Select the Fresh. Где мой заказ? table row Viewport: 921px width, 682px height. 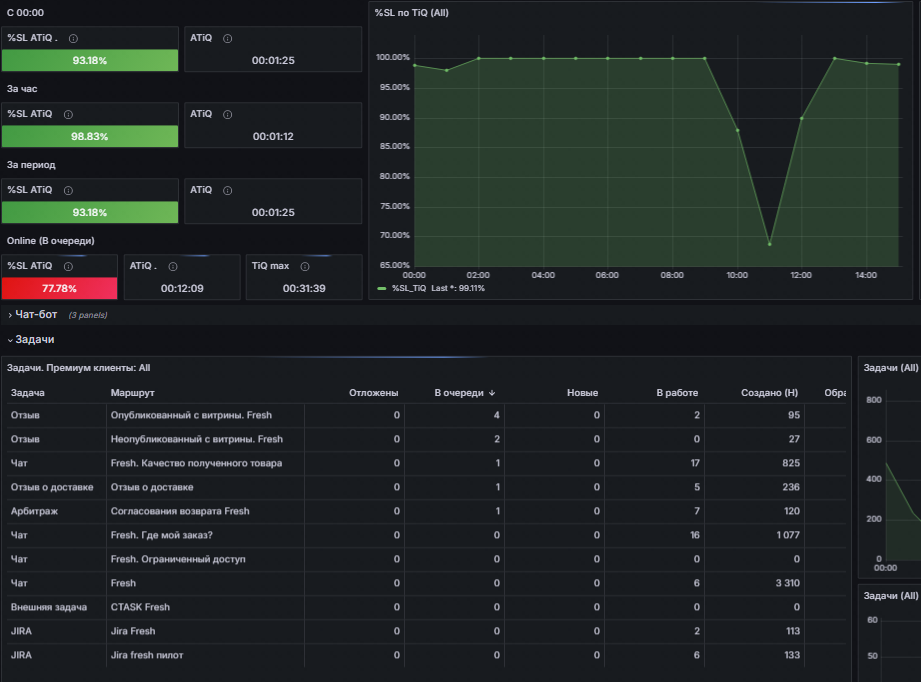[x=428, y=536]
